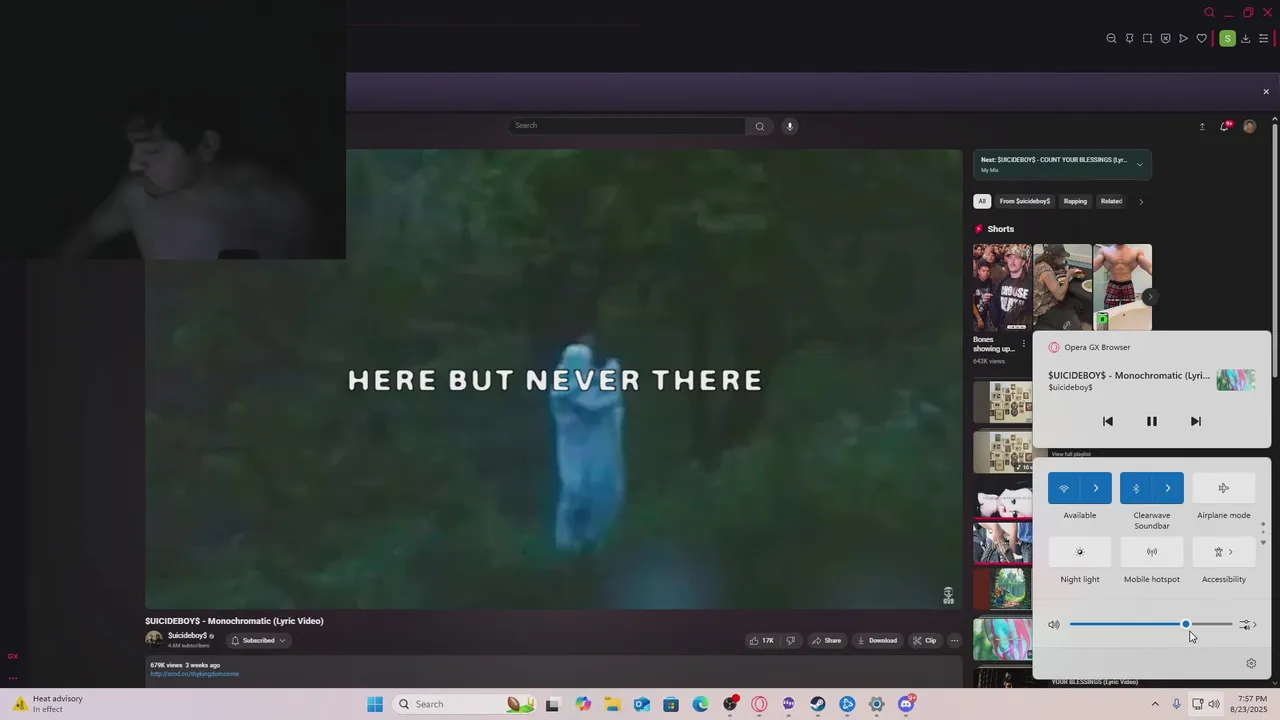
Task: Expand Wi-Fi network list arrow
Action: [1096, 488]
